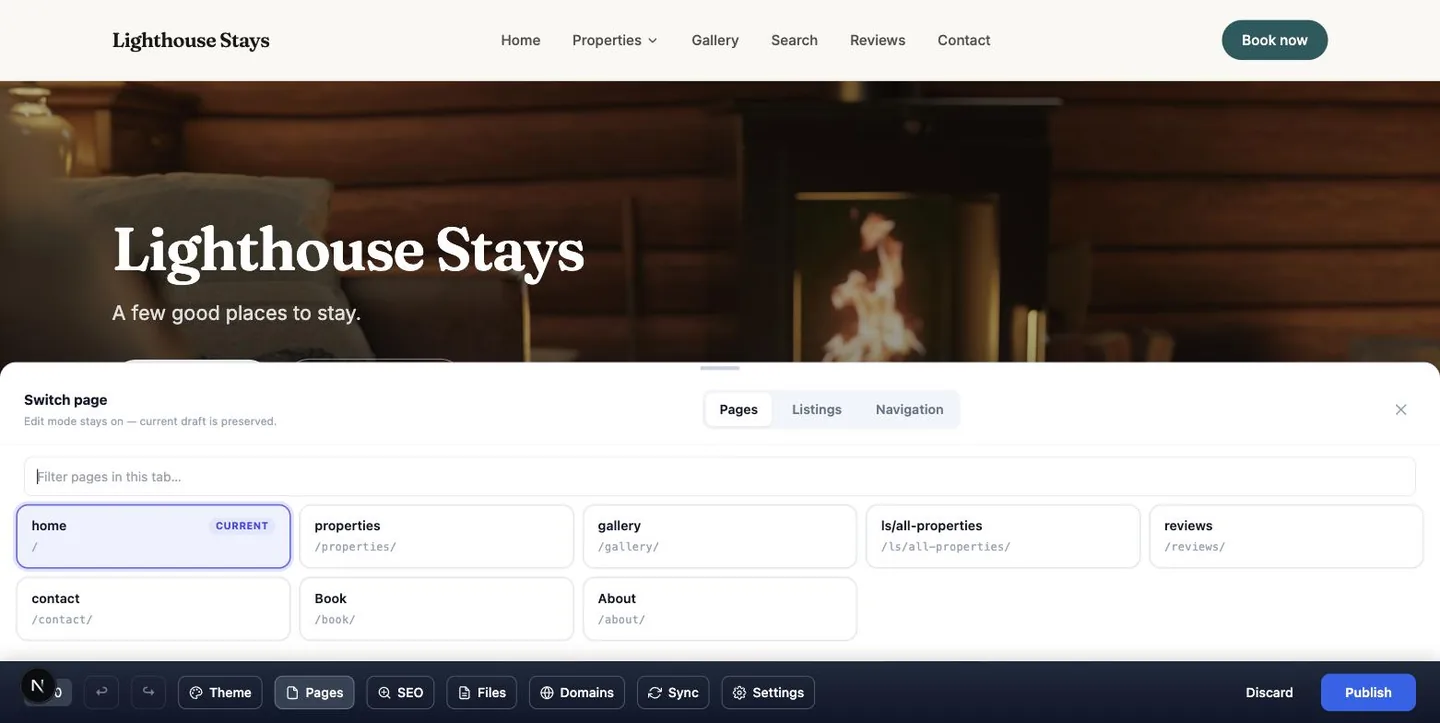Click the Book now button
The image size is (1440, 723).
pyautogui.click(x=1274, y=40)
